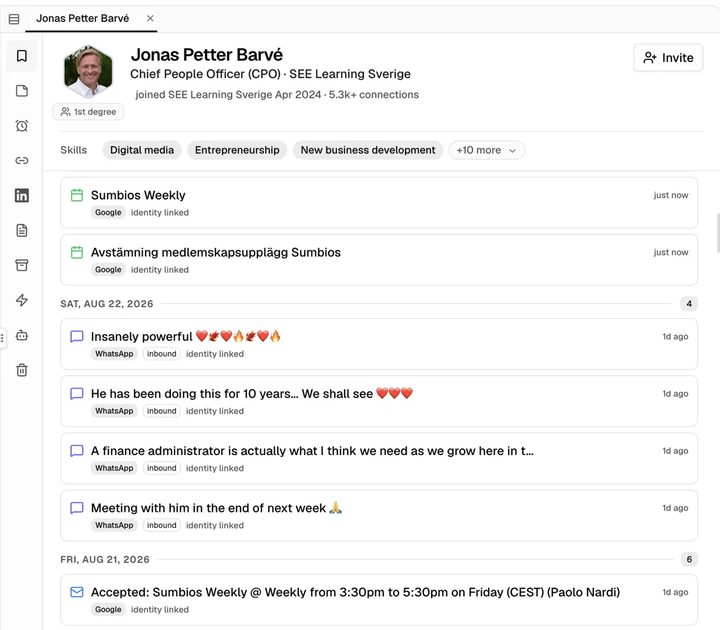Image resolution: width=720 pixels, height=630 pixels.
Task: Click WhatsApp tag on Insanely powerful message
Action: 114,354
